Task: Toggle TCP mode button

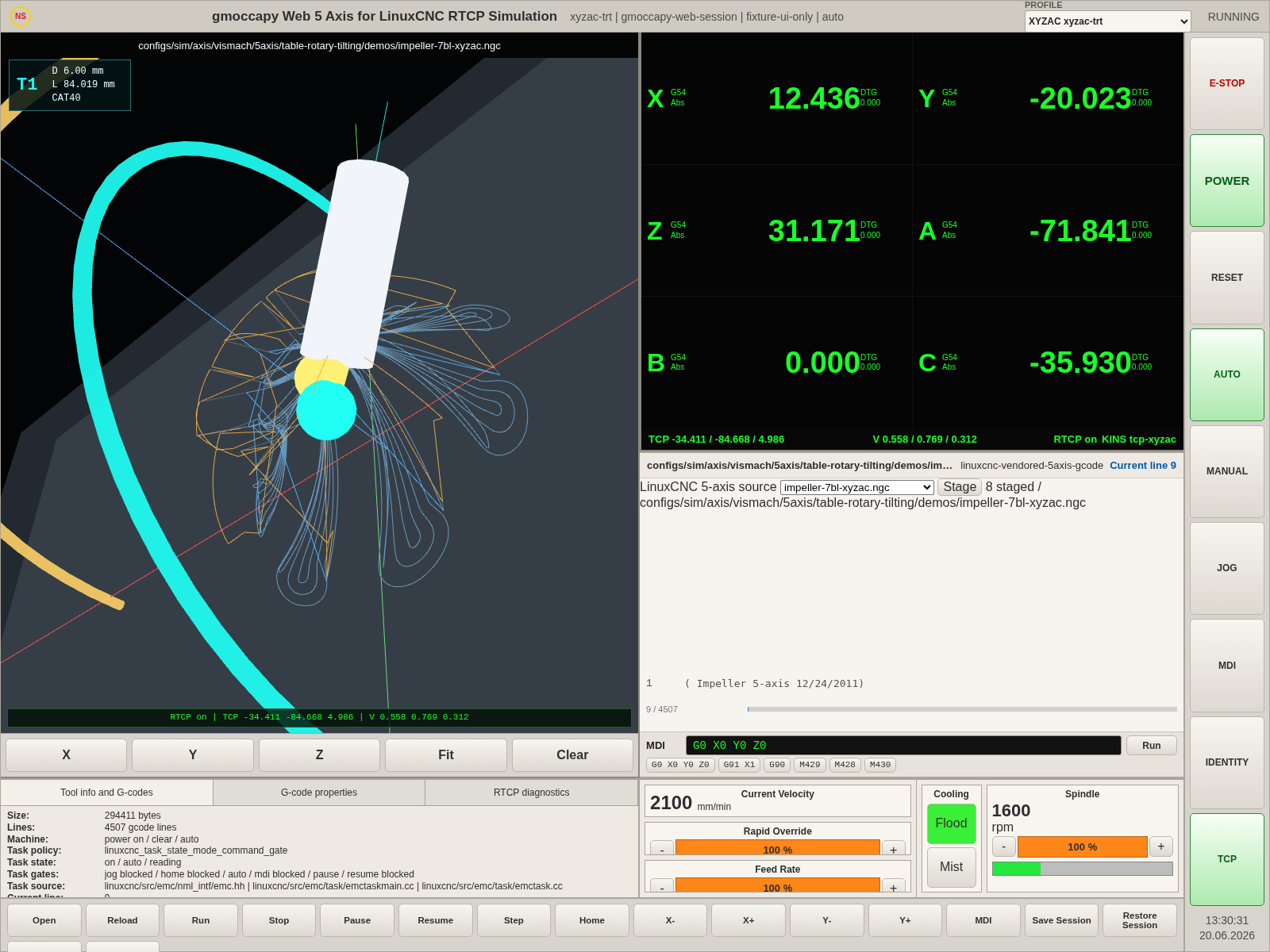Action: click(x=1226, y=859)
